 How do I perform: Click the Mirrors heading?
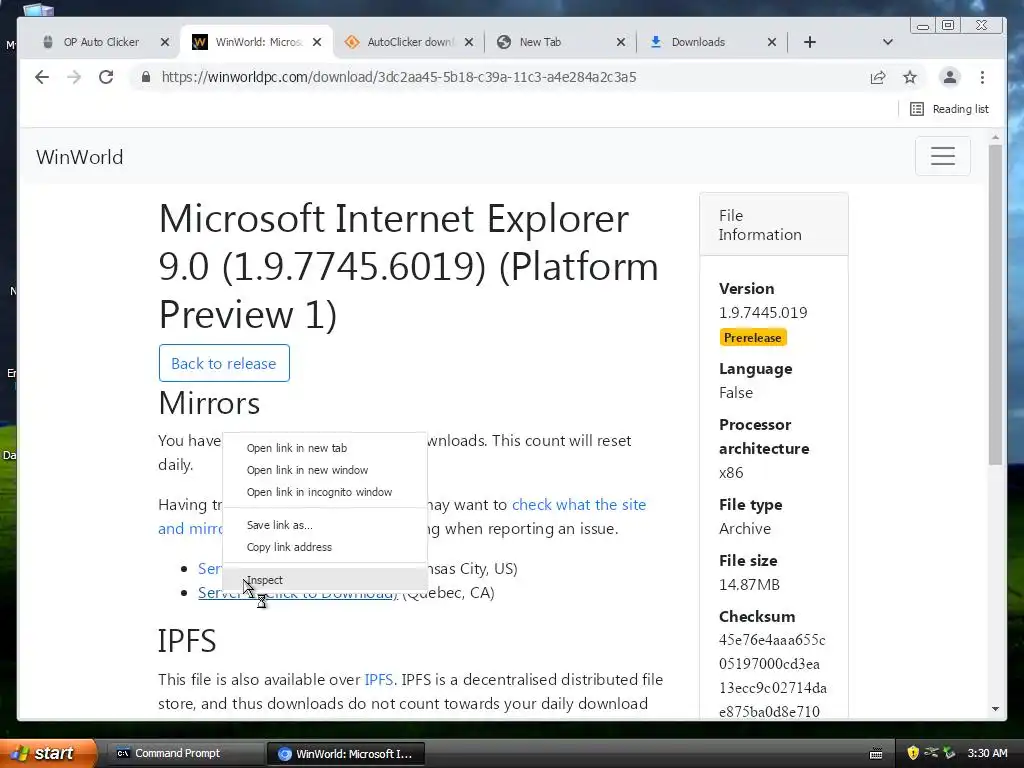[x=210, y=403]
